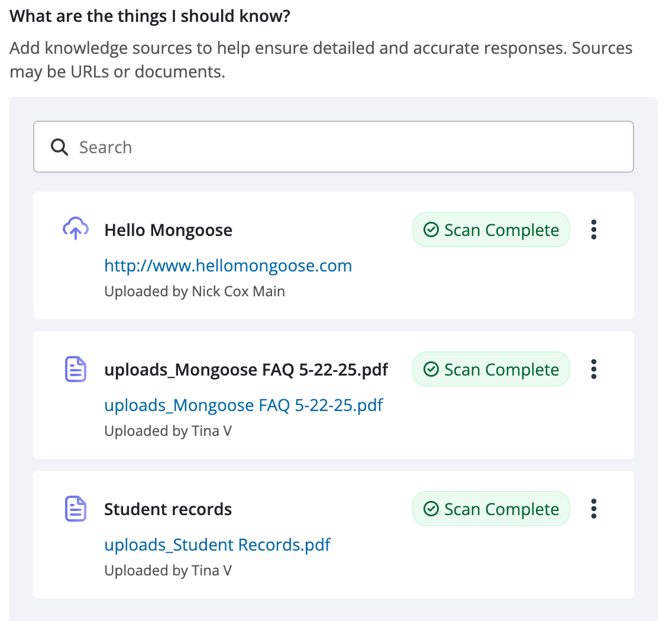Open the http://www.hellomongoose.com link
Viewport: 666px width, 621px height.
[228, 266]
